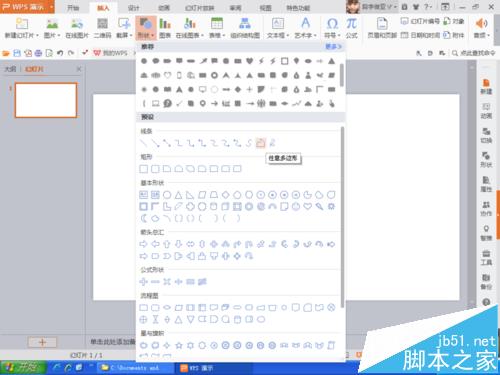This screenshot has width=500, height=375.
Task: Click the More (更多) link in recommended shapes
Action: [x=333, y=47]
